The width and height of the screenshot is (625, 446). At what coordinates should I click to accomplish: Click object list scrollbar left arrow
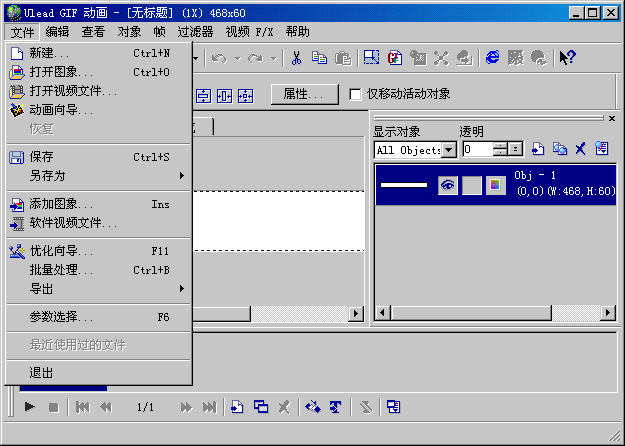(383, 313)
